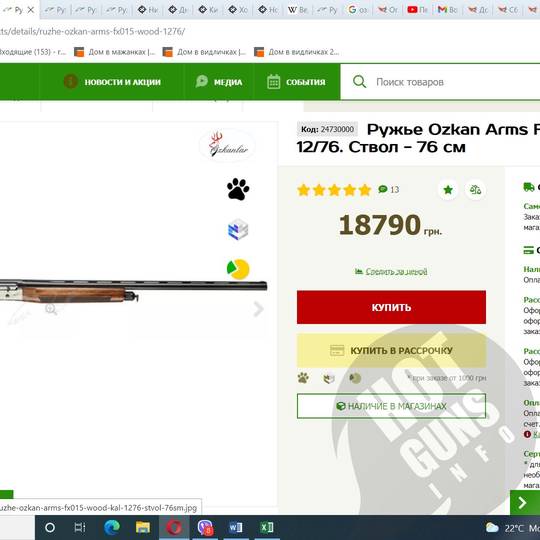The image size is (540, 540).
Task: Zoom product image with magnifier icon
Action: [51, 309]
